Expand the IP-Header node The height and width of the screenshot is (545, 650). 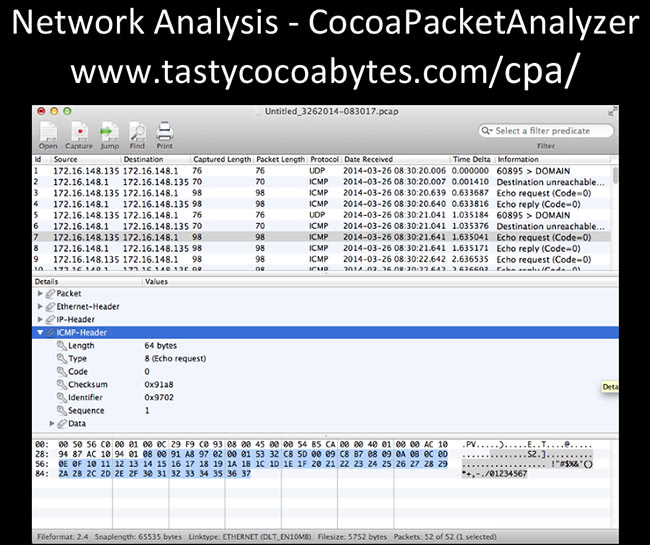40,319
